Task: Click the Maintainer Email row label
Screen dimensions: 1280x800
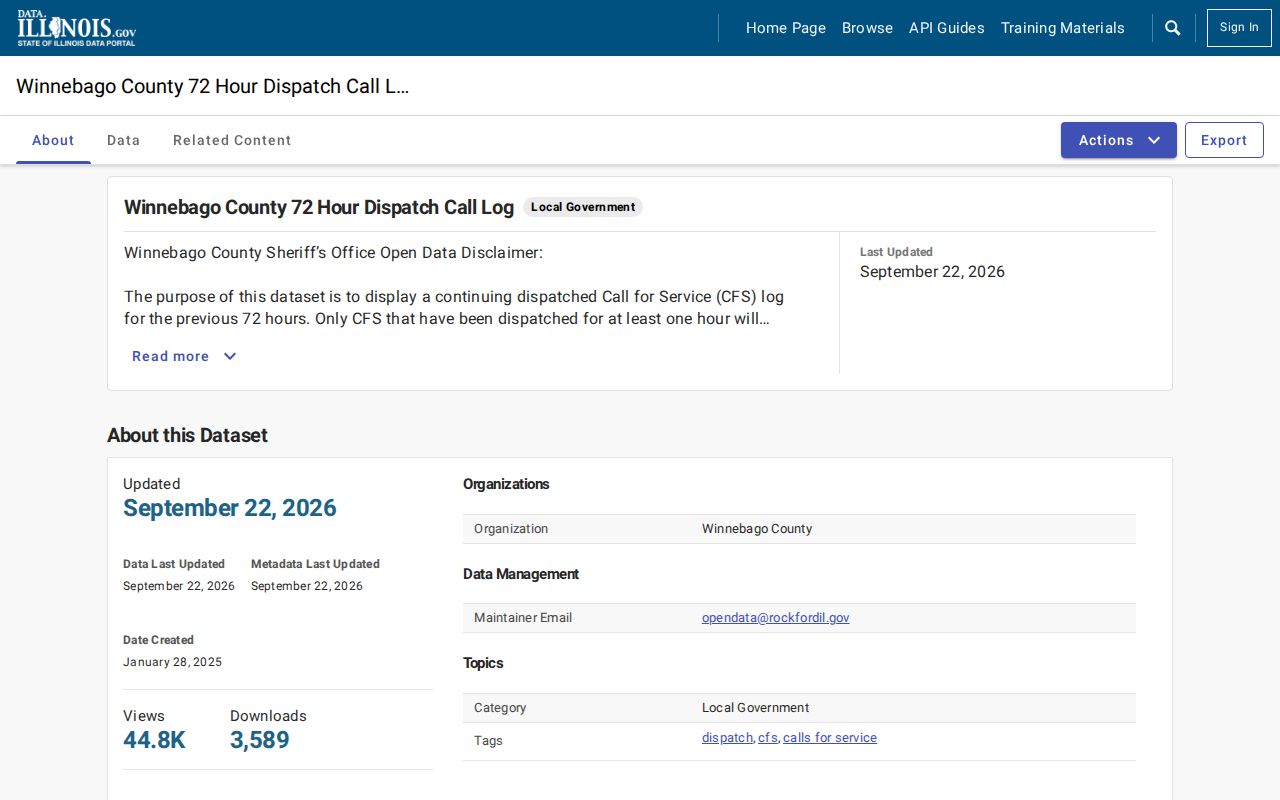Action: (523, 618)
